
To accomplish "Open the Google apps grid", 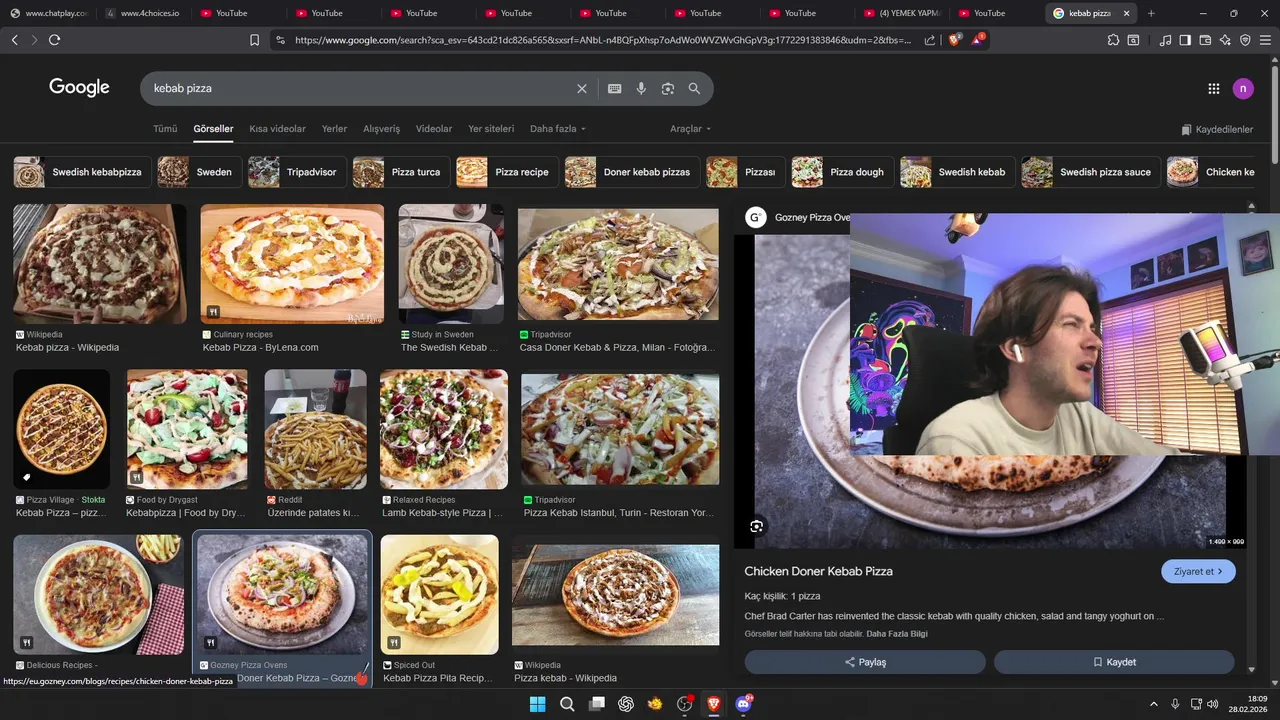I will (1214, 88).
